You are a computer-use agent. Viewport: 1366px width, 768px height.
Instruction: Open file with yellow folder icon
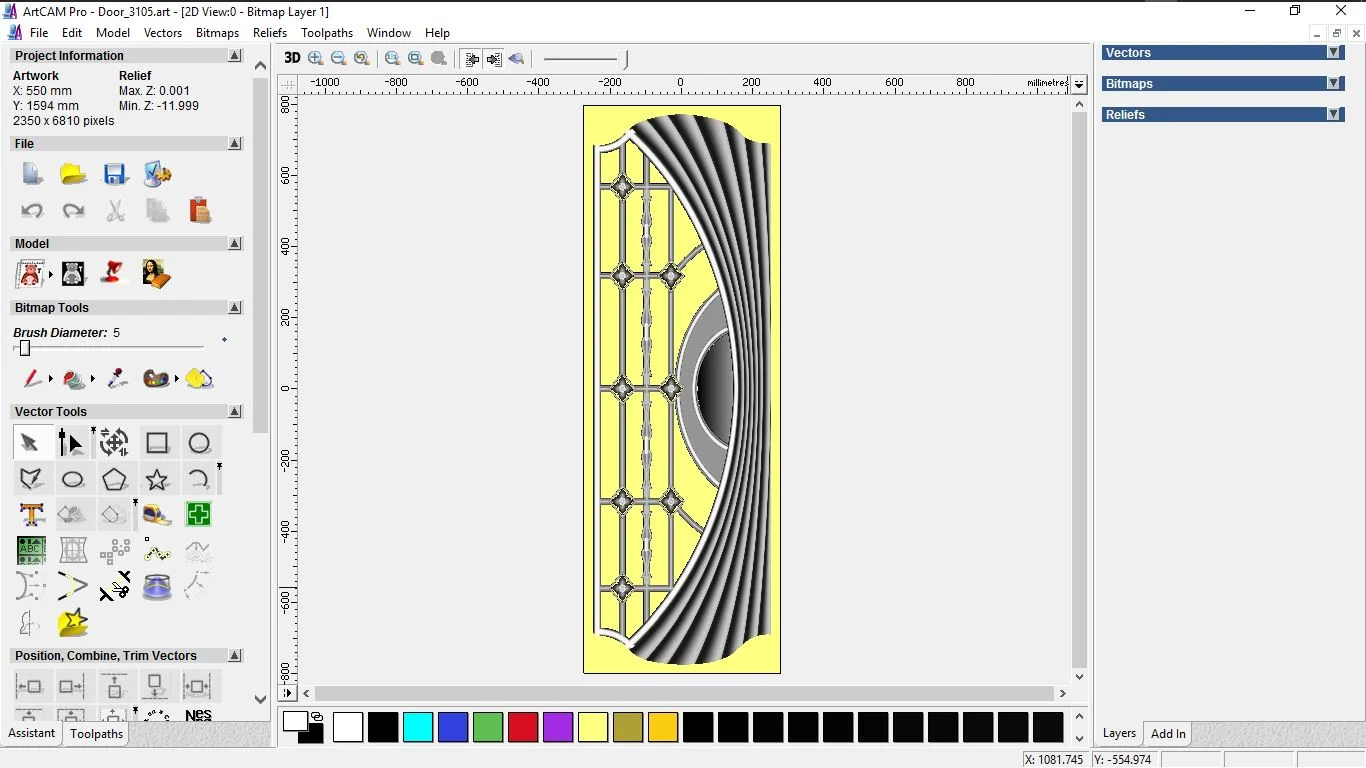[73, 175]
